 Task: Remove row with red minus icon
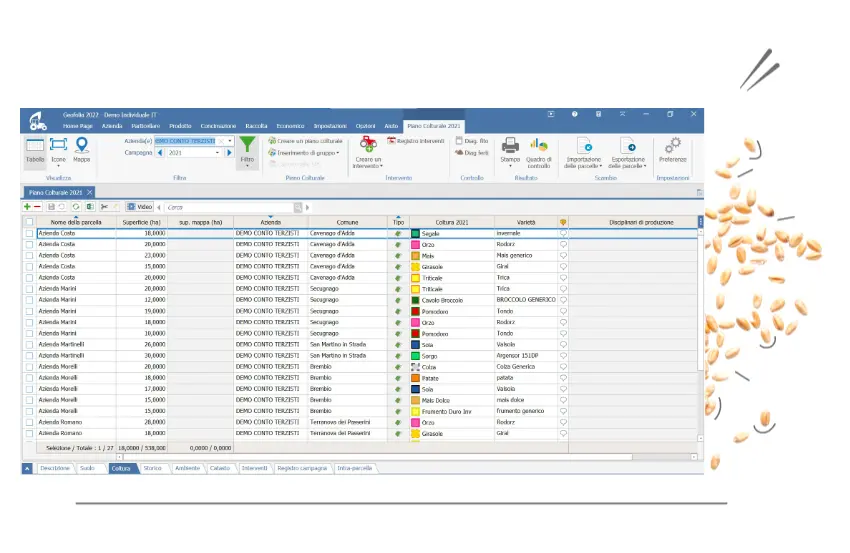pos(37,207)
